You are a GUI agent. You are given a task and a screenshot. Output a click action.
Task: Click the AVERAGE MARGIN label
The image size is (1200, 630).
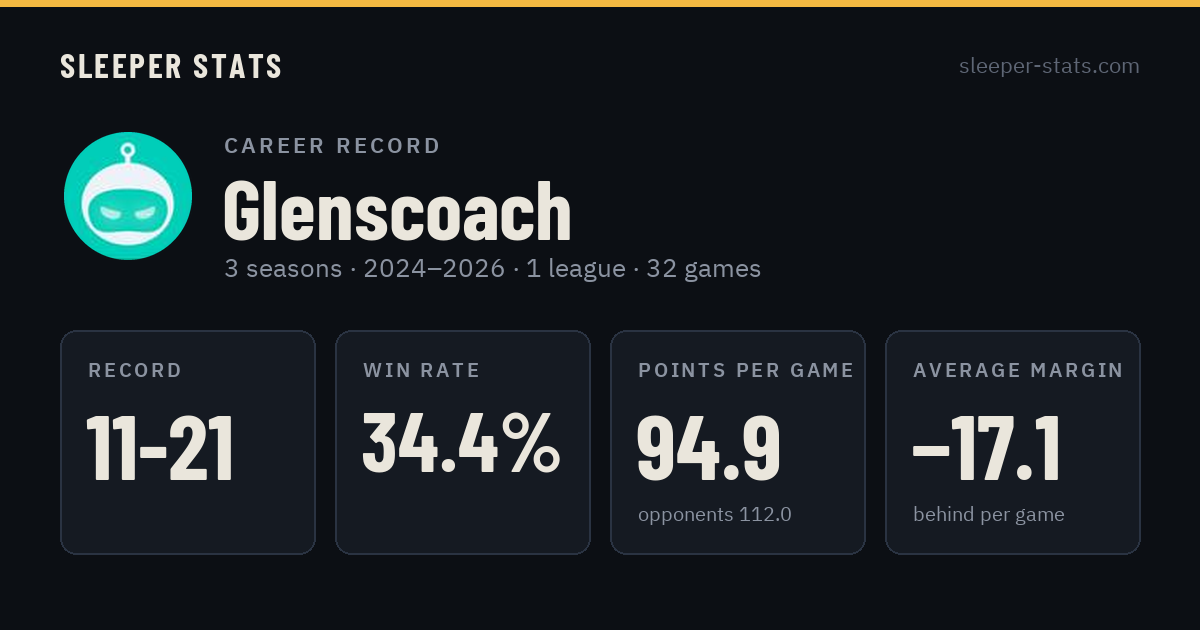pos(1018,371)
